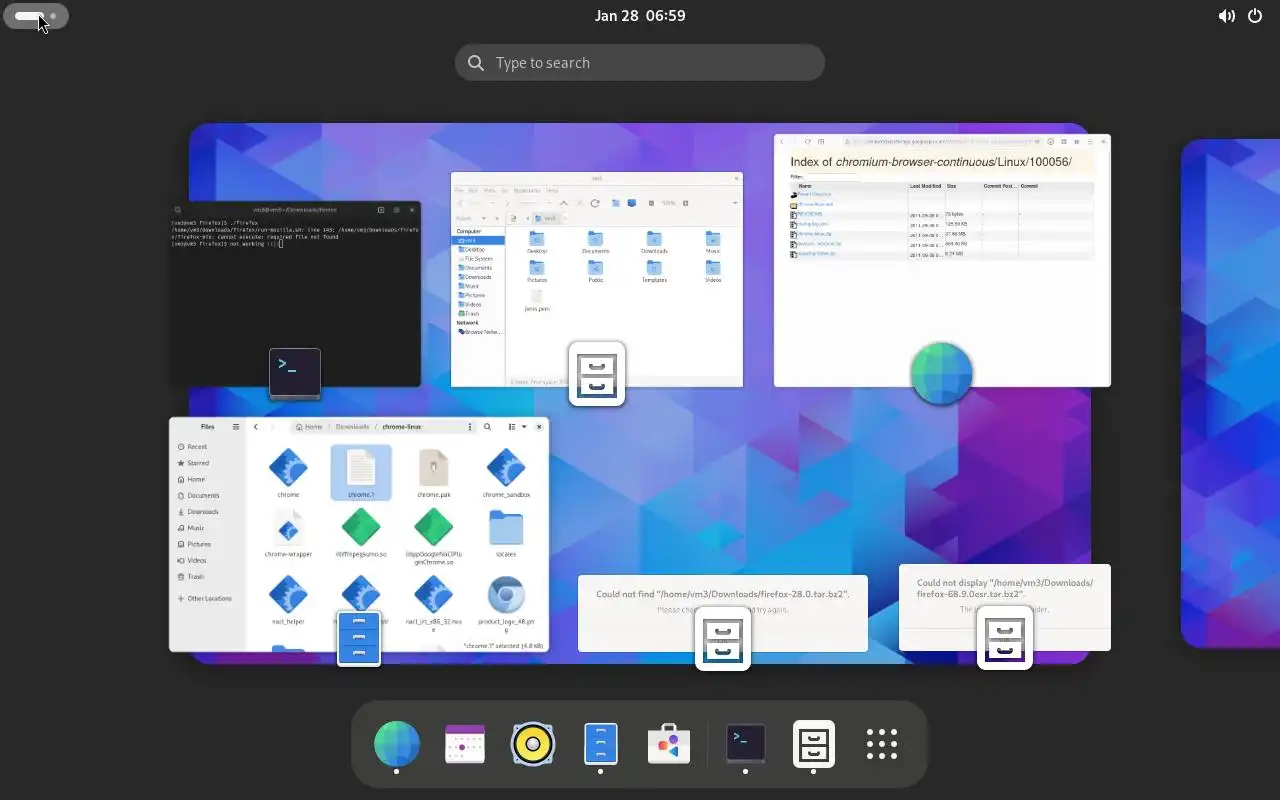Click home folder button in vm3 toolbar
The image size is (1280, 800).
(616, 203)
